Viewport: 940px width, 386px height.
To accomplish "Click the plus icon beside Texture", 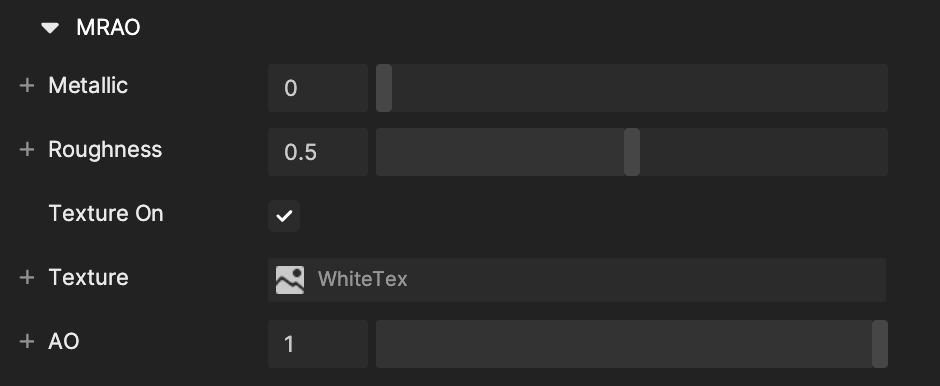I will [x=26, y=278].
